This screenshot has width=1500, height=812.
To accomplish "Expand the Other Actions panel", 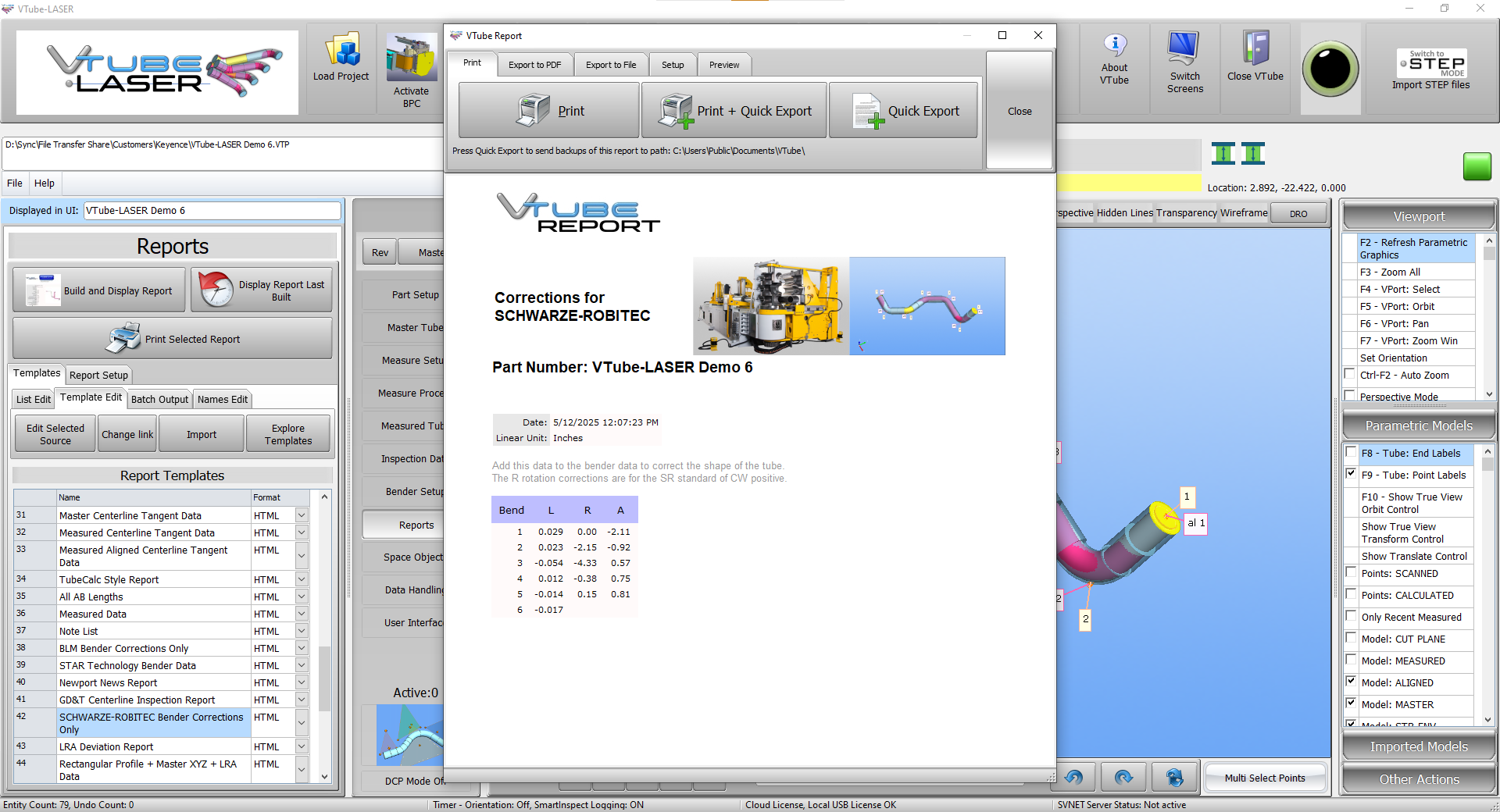I will click(1419, 779).
